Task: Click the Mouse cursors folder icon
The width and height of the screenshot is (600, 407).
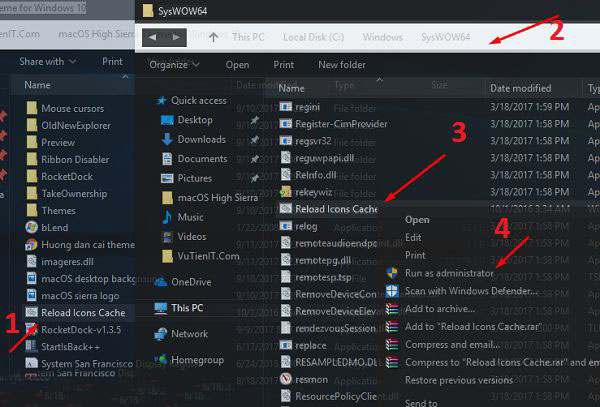Action: (32, 109)
